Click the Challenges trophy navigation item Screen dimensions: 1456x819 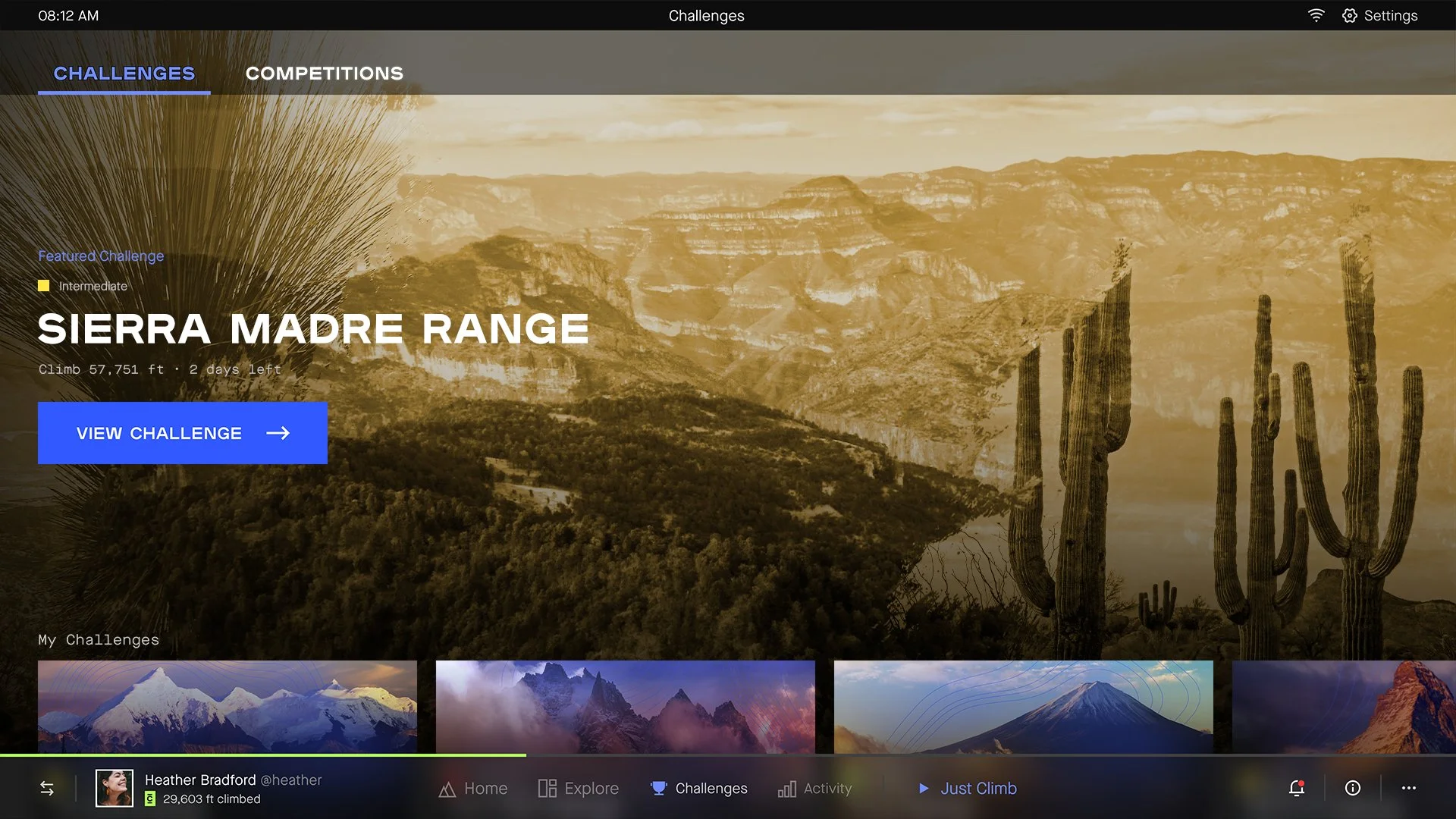coord(698,789)
